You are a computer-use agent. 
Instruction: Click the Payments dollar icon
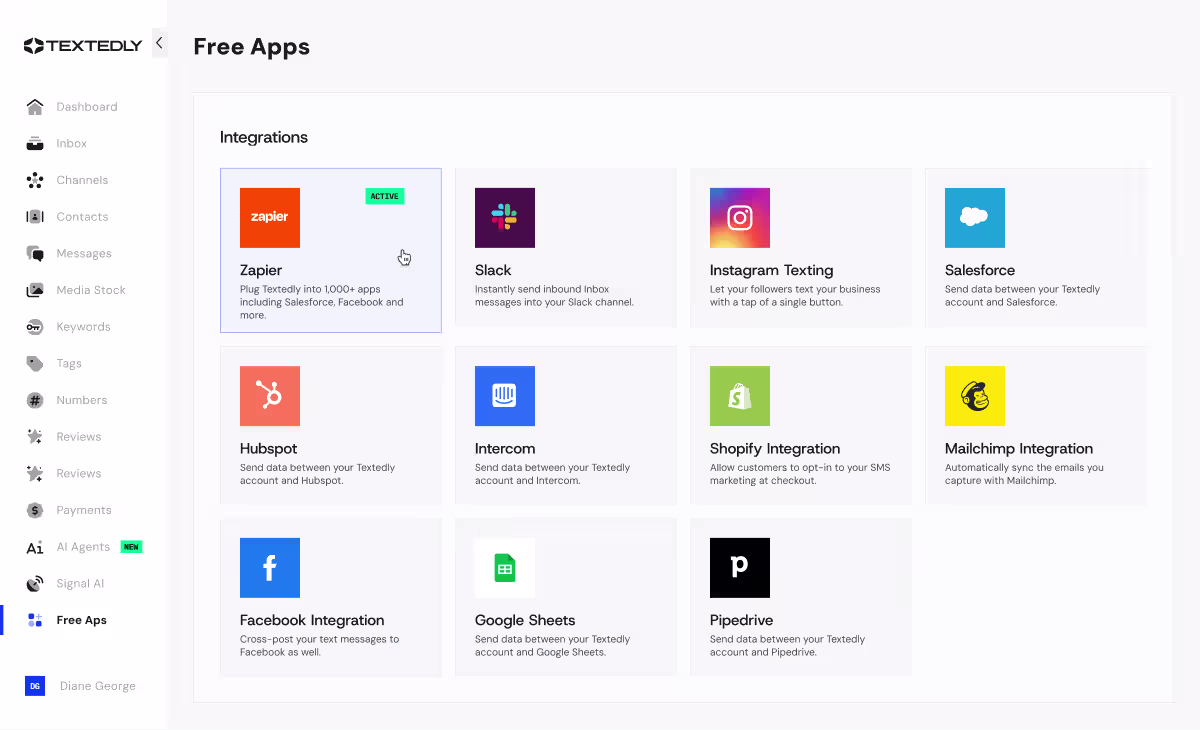[x=35, y=510]
